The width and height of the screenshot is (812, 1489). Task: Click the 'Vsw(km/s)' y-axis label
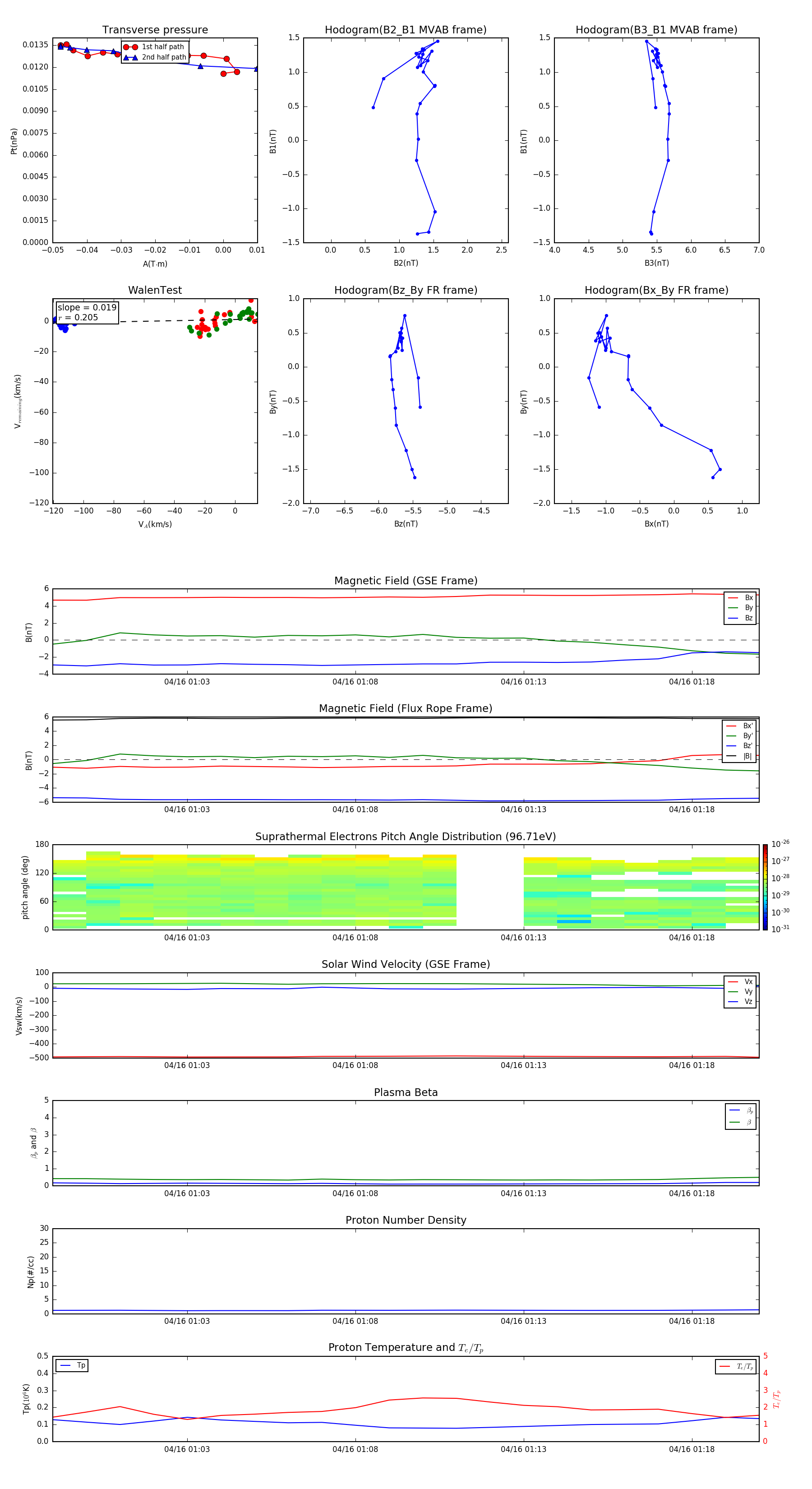click(19, 1016)
